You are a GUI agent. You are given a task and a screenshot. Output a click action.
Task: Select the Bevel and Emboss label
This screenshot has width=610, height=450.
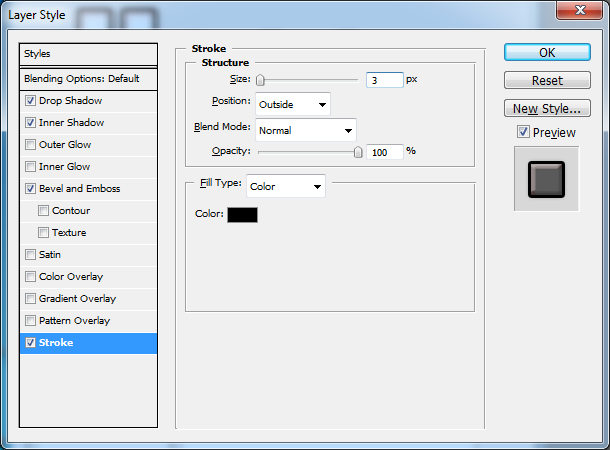[79, 189]
